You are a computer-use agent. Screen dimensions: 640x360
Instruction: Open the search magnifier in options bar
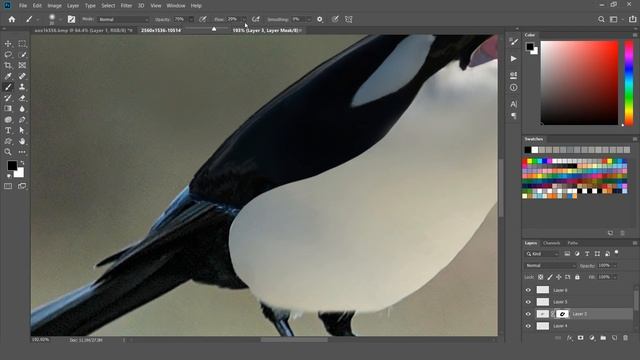click(x=601, y=19)
